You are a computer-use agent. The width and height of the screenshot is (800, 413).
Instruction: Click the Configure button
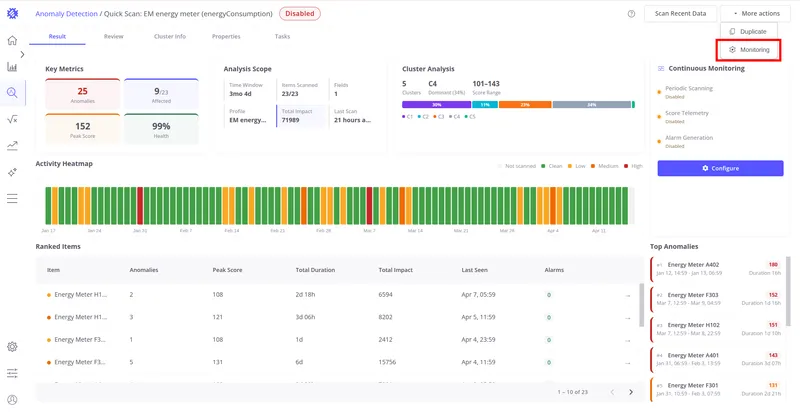(x=720, y=168)
